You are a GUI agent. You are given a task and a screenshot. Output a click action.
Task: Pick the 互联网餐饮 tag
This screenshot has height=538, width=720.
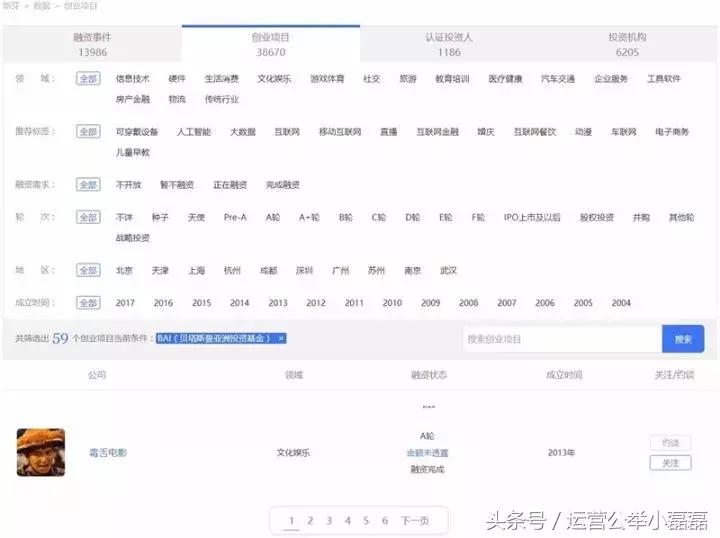(x=534, y=132)
